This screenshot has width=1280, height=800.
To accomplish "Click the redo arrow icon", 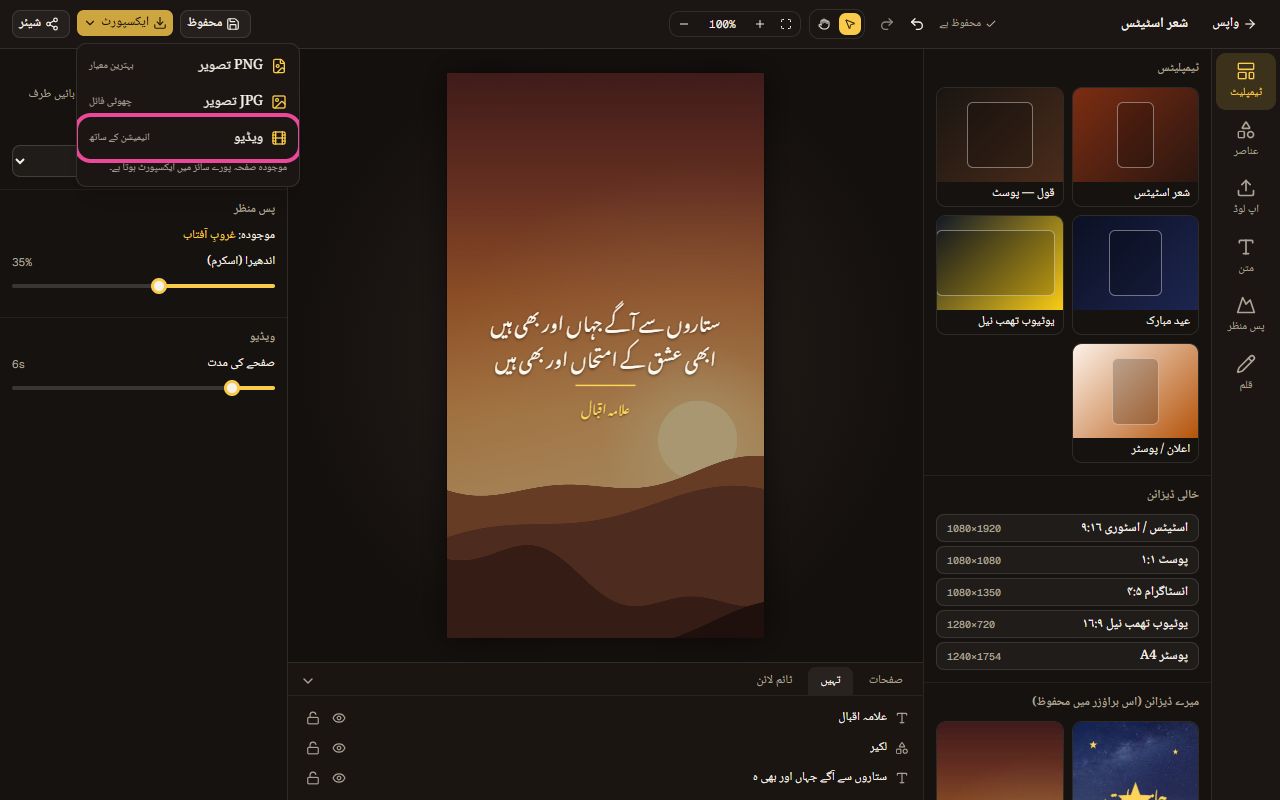I will point(886,24).
